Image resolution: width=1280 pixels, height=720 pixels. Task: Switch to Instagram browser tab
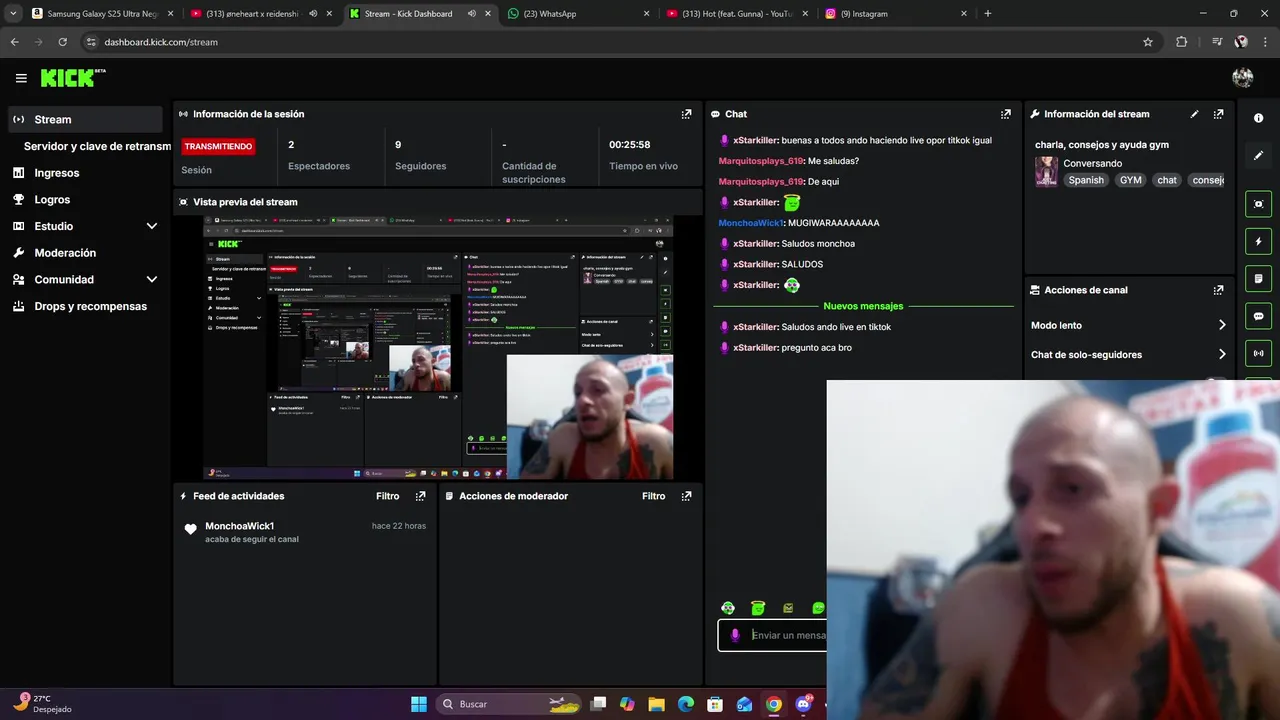tap(897, 14)
